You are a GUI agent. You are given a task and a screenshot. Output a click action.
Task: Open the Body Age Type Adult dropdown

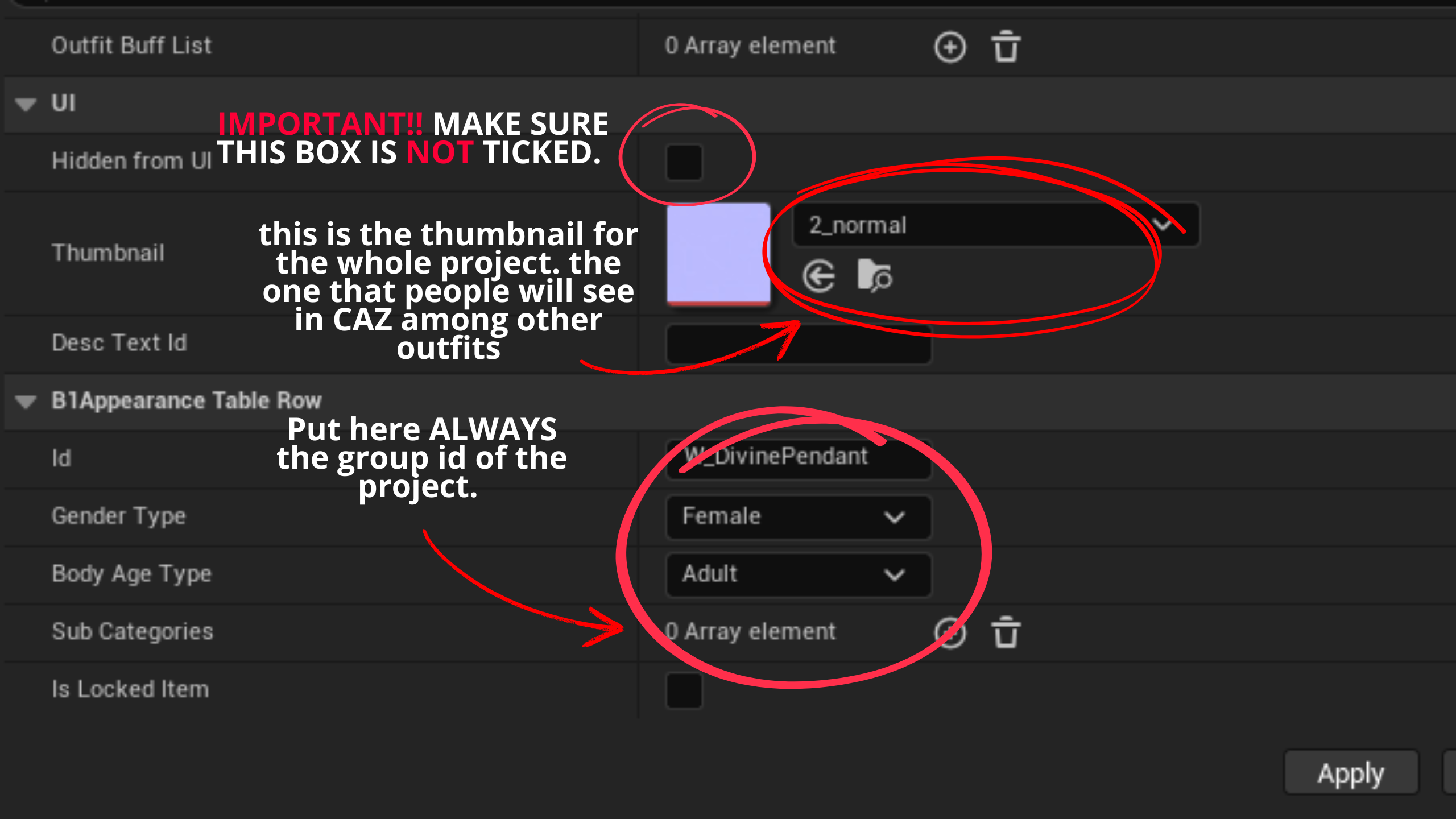pyautogui.click(x=798, y=574)
